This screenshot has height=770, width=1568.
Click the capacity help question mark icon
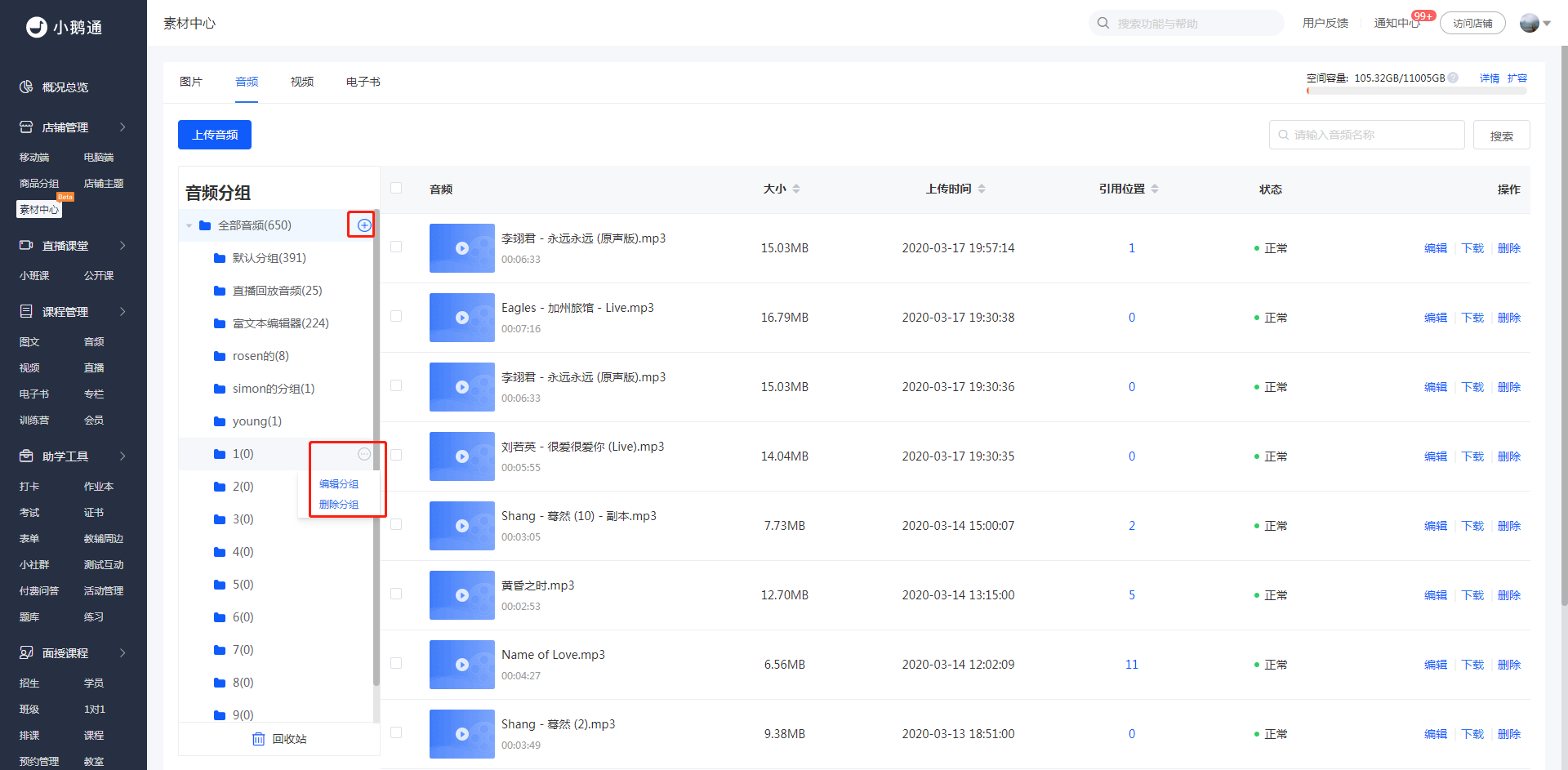(x=1453, y=78)
